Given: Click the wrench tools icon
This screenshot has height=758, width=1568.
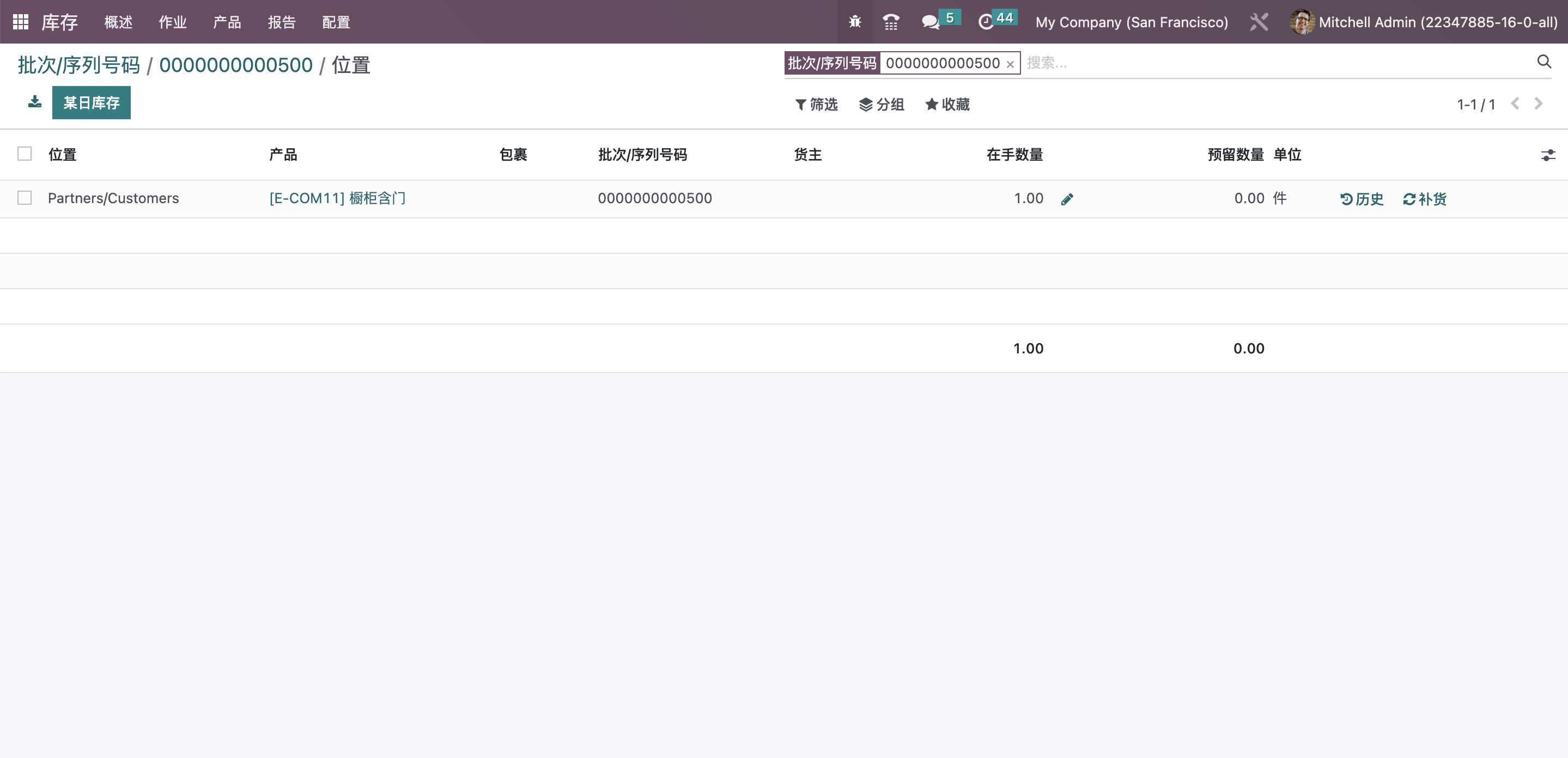Looking at the screenshot, I should pos(1259,22).
